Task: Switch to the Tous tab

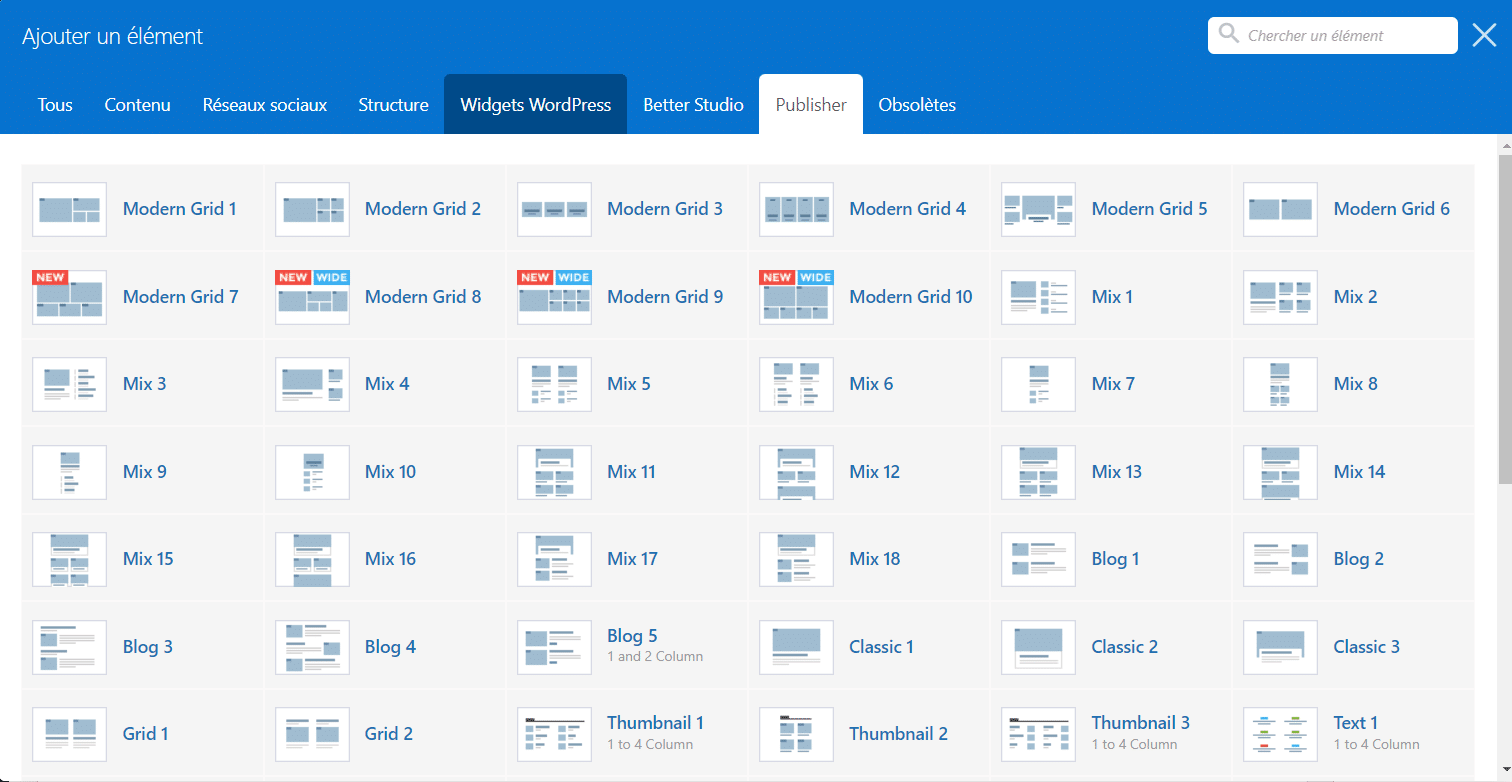Action: tap(55, 105)
